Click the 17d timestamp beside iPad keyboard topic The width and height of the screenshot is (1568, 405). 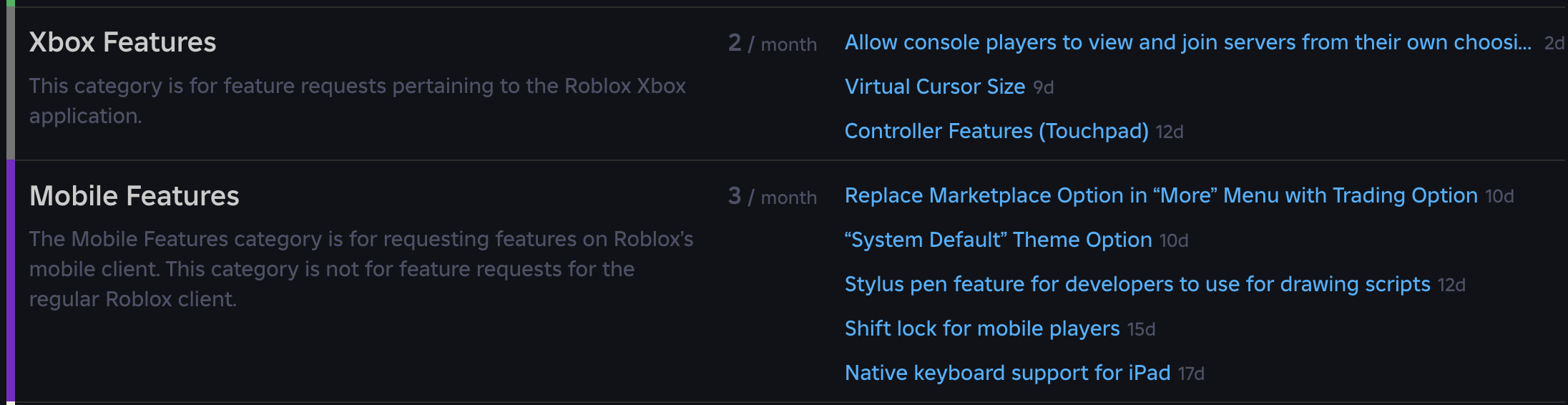point(1191,374)
